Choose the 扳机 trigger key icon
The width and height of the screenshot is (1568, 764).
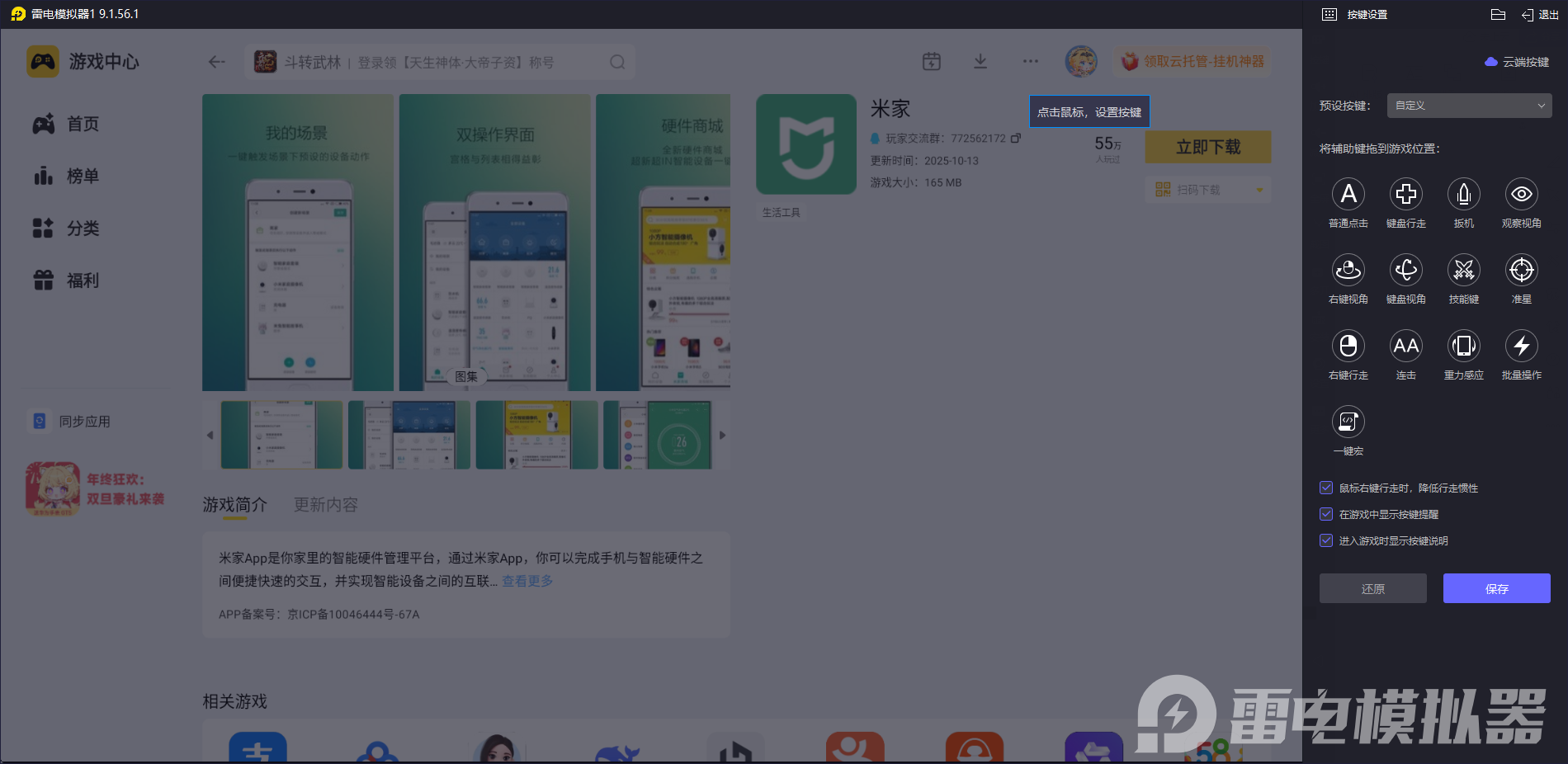pos(1464,194)
